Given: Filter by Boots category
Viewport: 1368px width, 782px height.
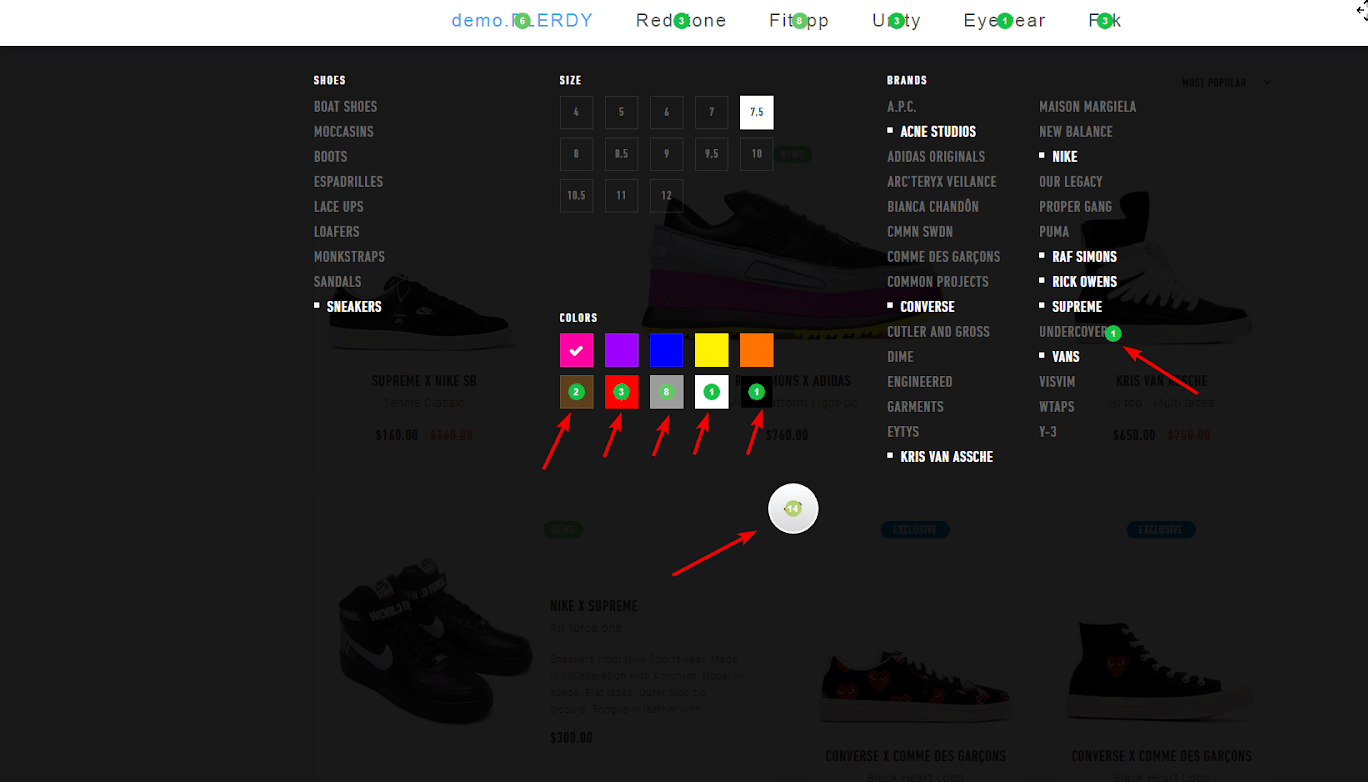Looking at the screenshot, I should click(x=331, y=157).
